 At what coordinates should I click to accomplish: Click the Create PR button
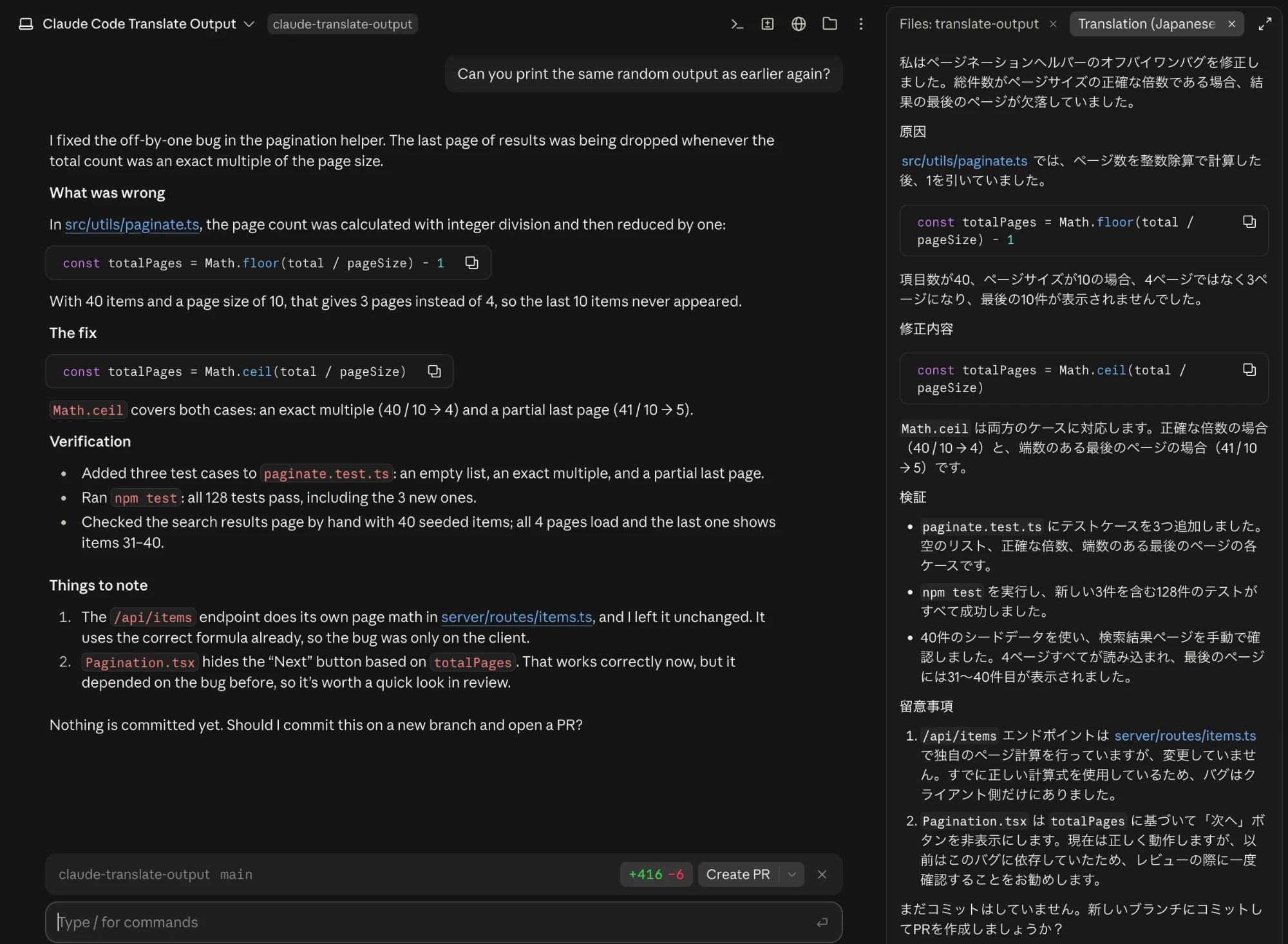738,874
